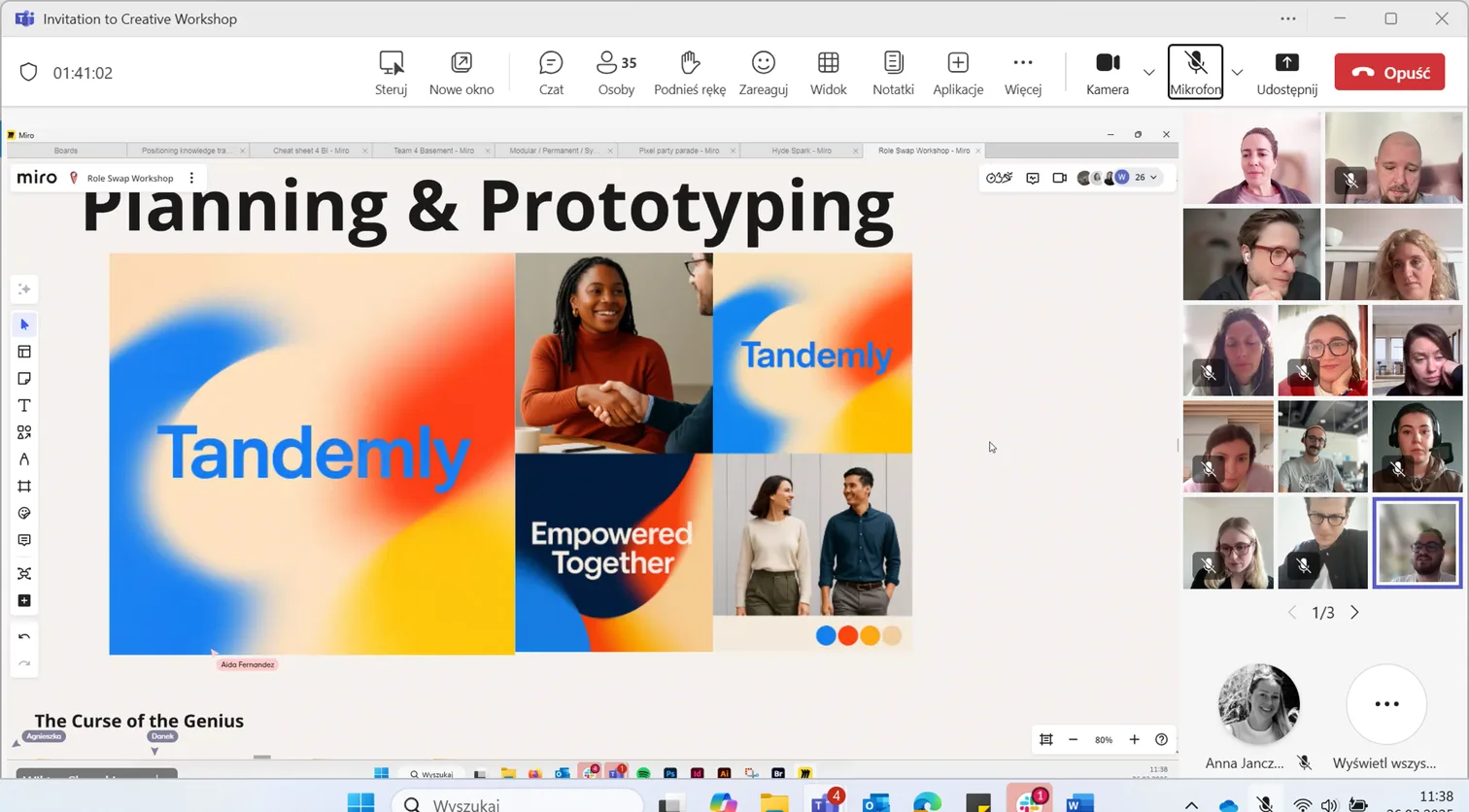Open the Zareaguj reactions menu

[763, 73]
